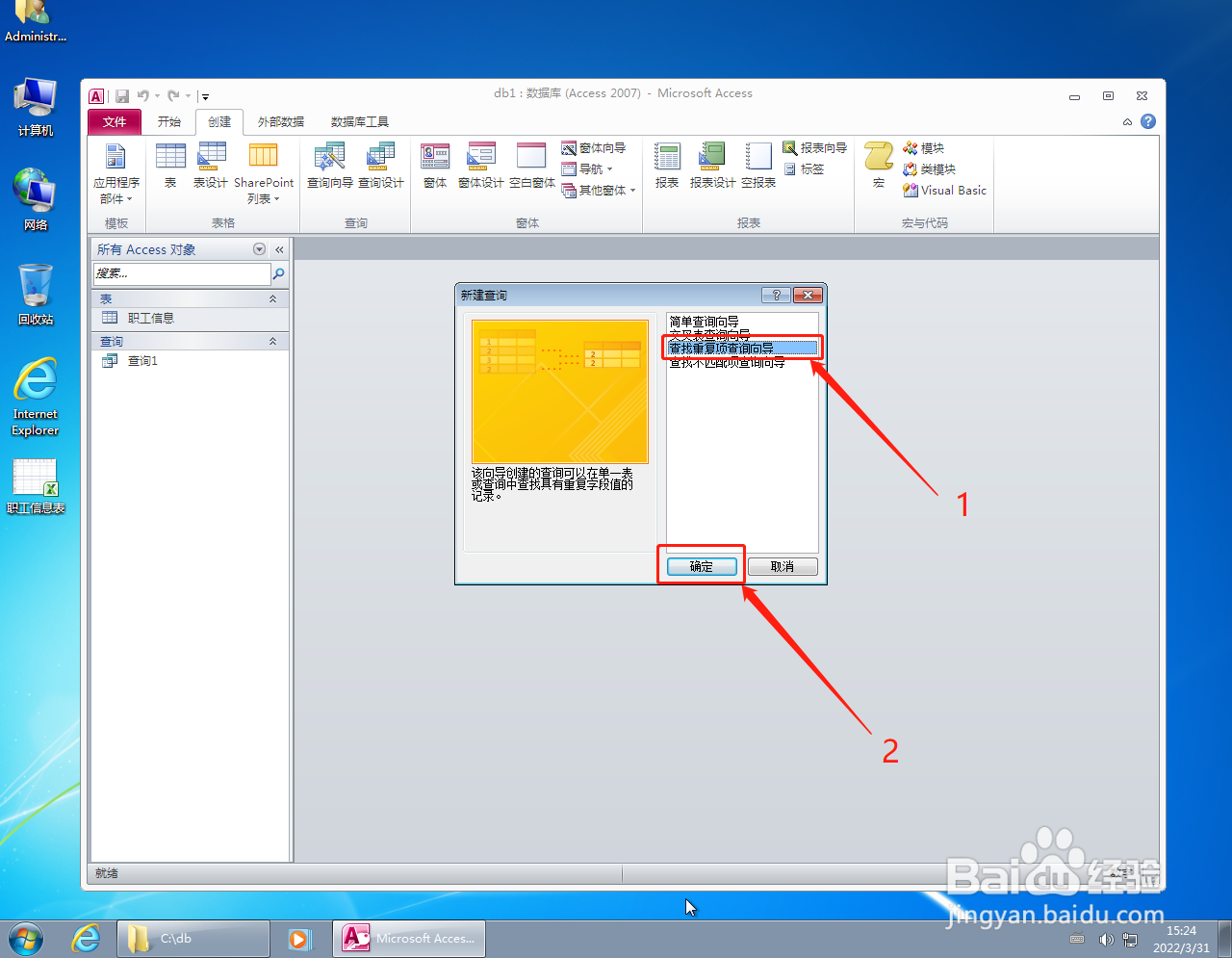
Task: Create a new 窗体 form
Action: coord(435,166)
